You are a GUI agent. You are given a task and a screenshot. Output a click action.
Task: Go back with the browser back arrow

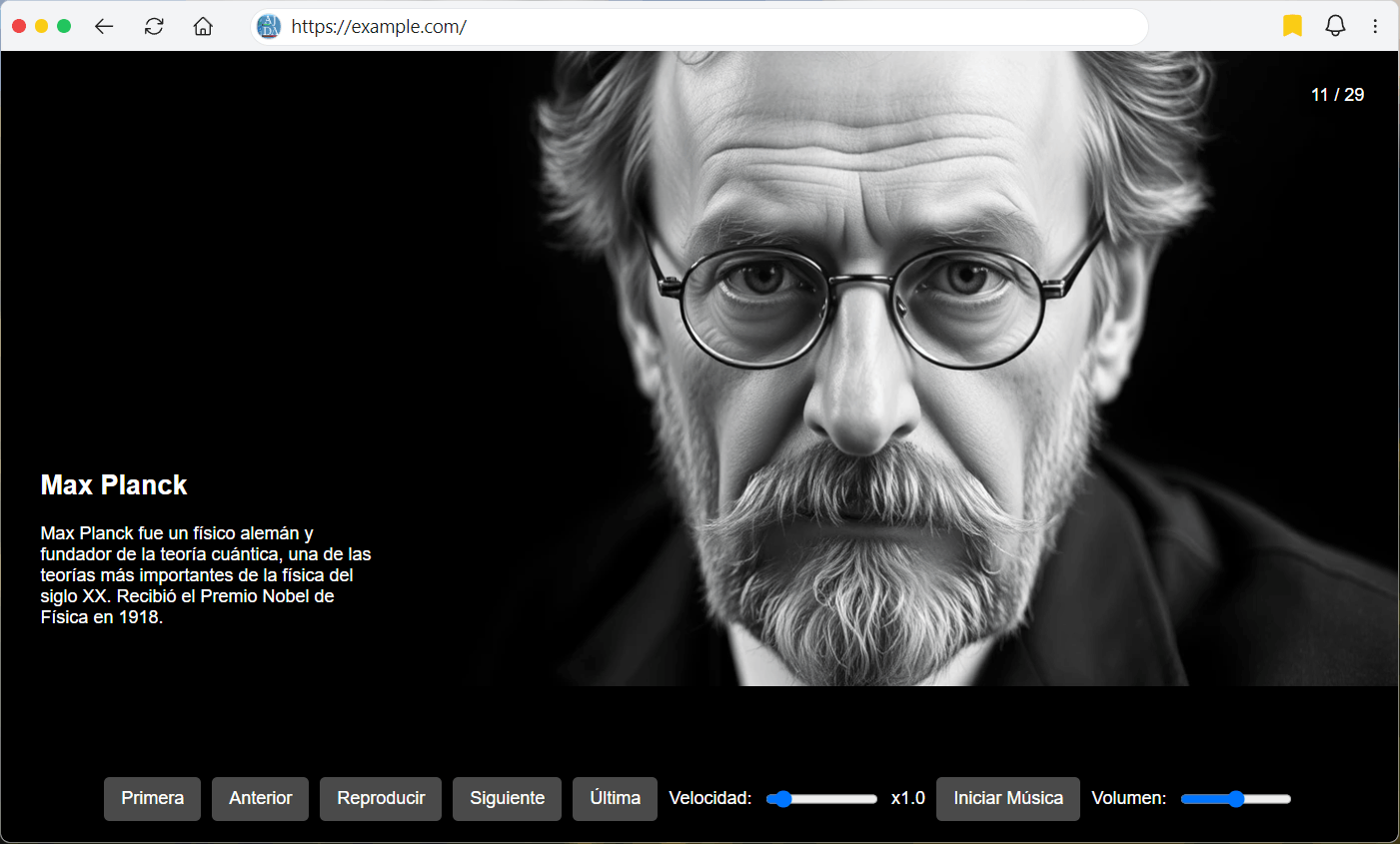pos(104,27)
